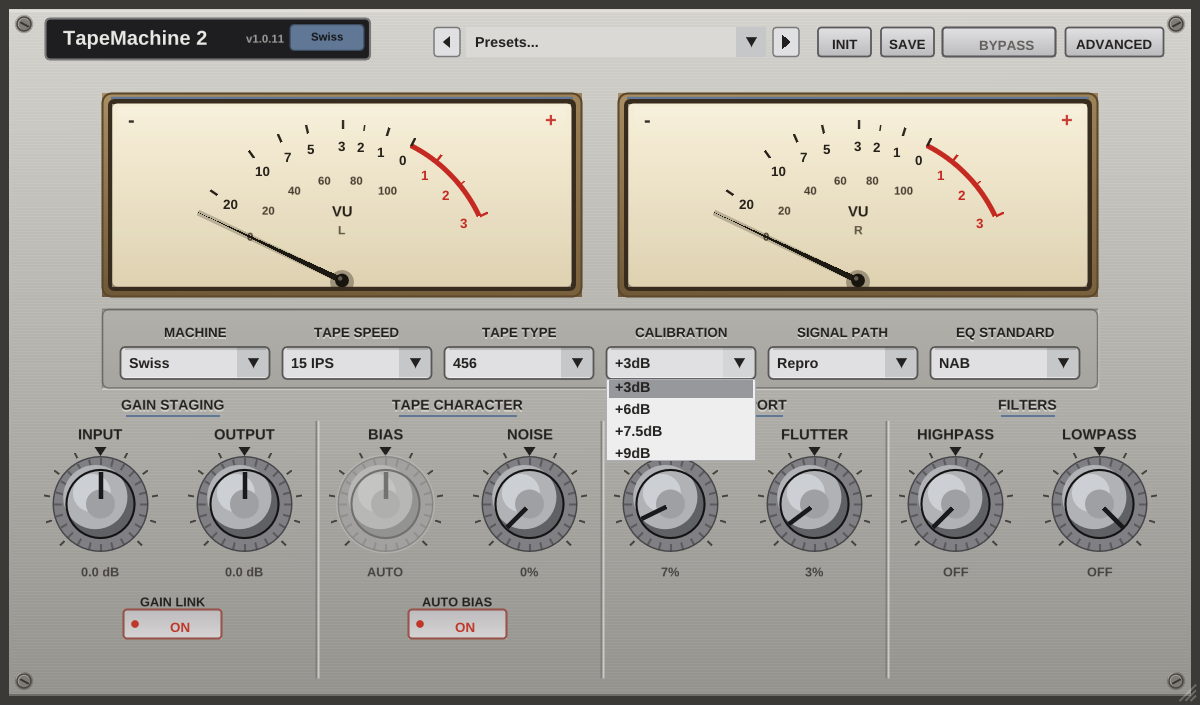Click the knob showing 7%
The width and height of the screenshot is (1200, 705).
tap(670, 503)
